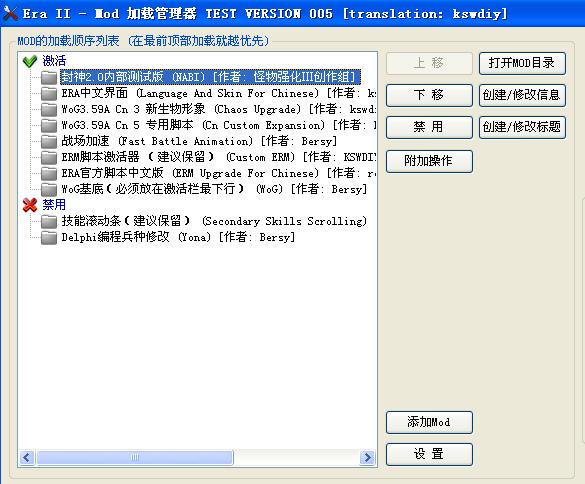585x484 pixels.
Task: Click folder icon of ERA中文界面 mod
Action: pos(49,93)
